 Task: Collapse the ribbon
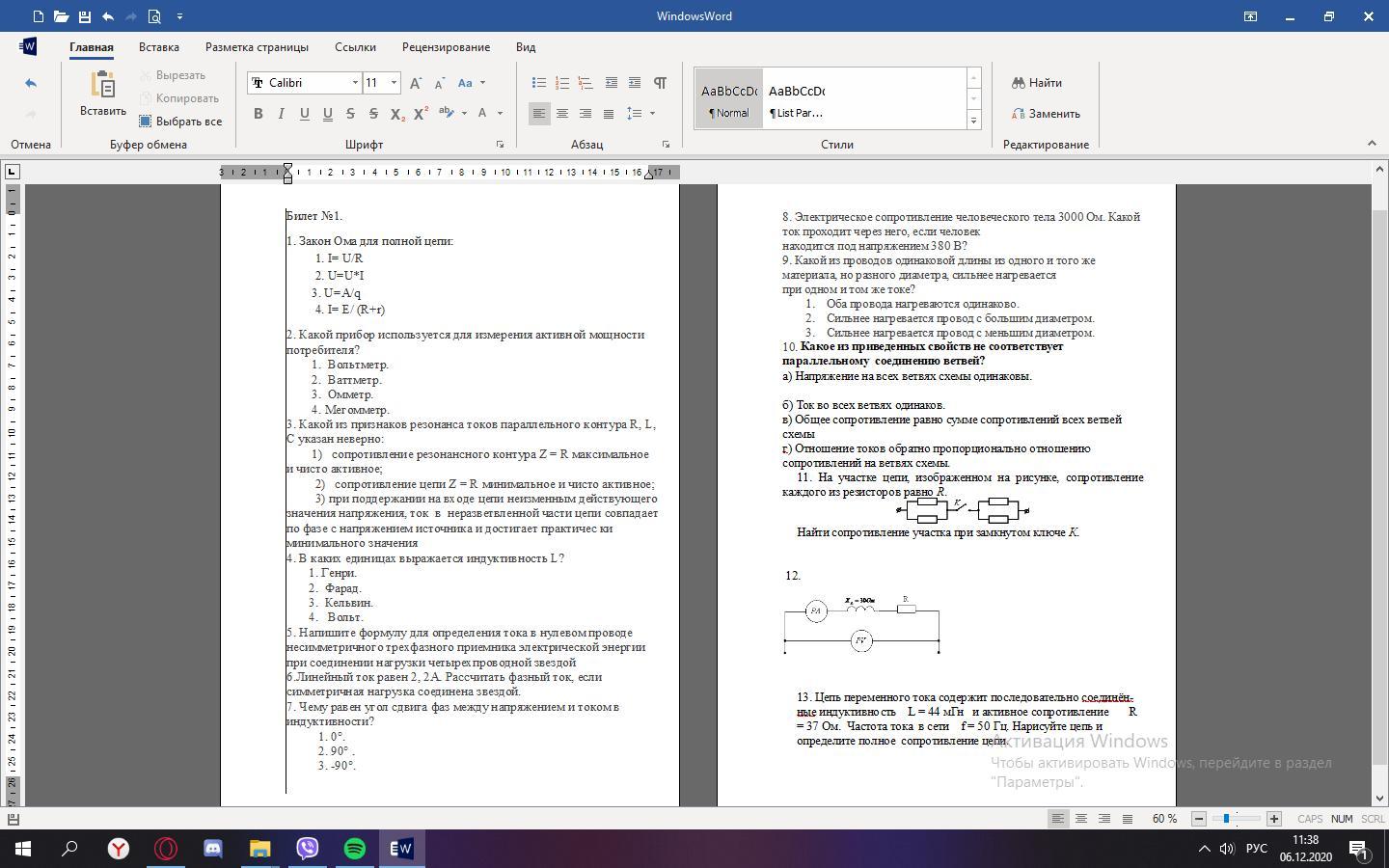pos(1372,144)
